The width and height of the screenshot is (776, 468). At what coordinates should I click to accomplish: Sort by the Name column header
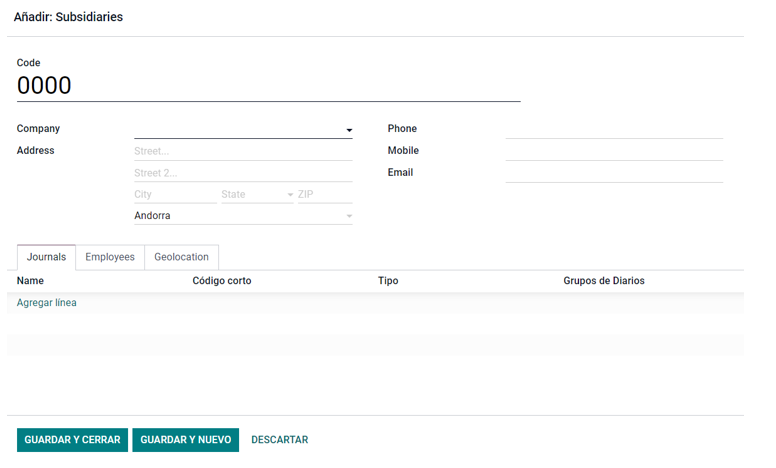click(30, 281)
